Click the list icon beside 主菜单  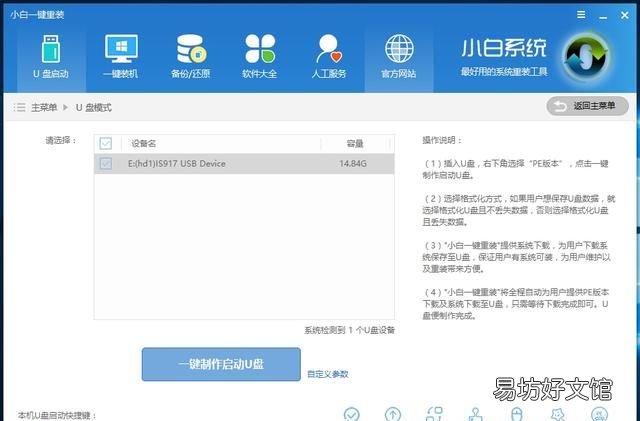(x=19, y=107)
